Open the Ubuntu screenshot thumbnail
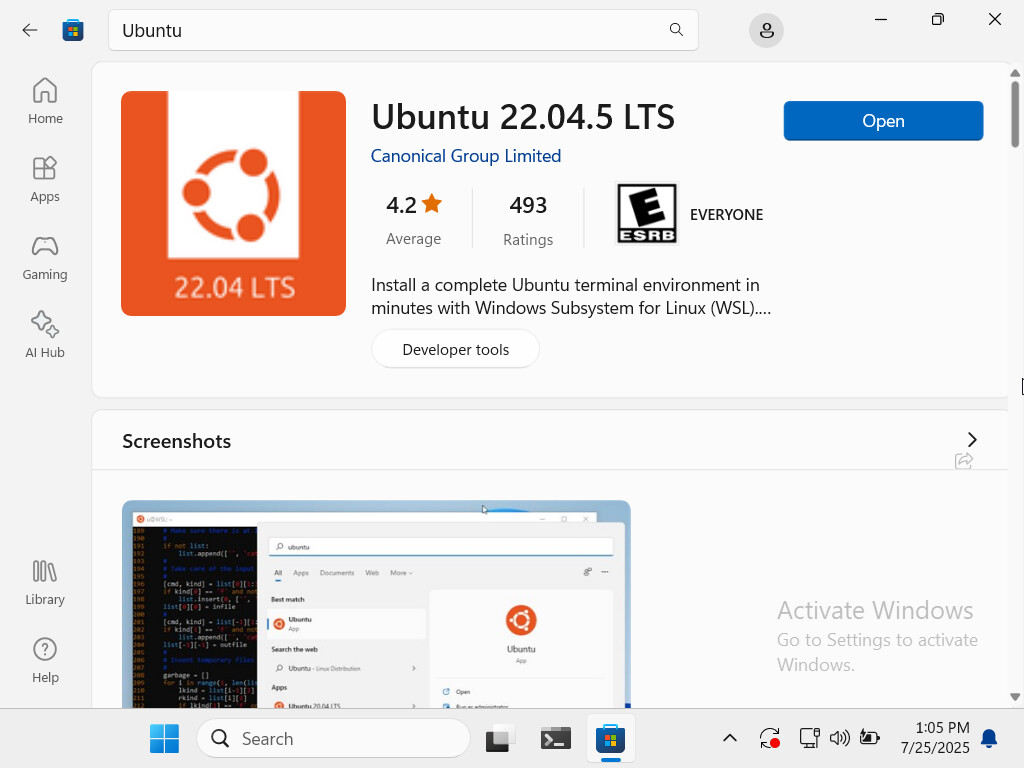 coord(376,604)
